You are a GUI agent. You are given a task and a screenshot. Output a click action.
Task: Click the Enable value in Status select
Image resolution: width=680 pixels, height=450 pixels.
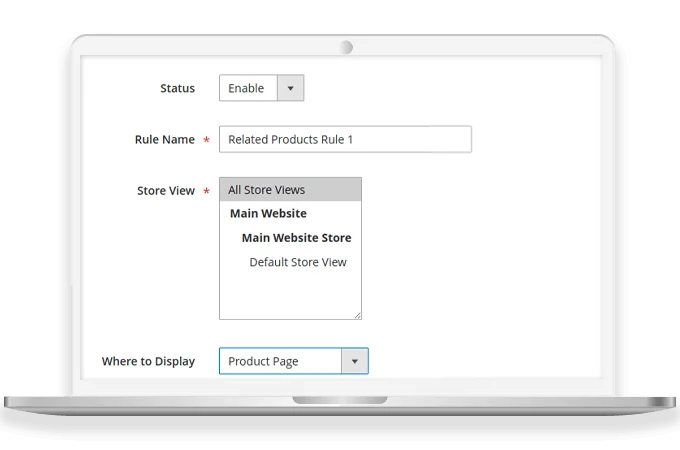[x=246, y=88]
